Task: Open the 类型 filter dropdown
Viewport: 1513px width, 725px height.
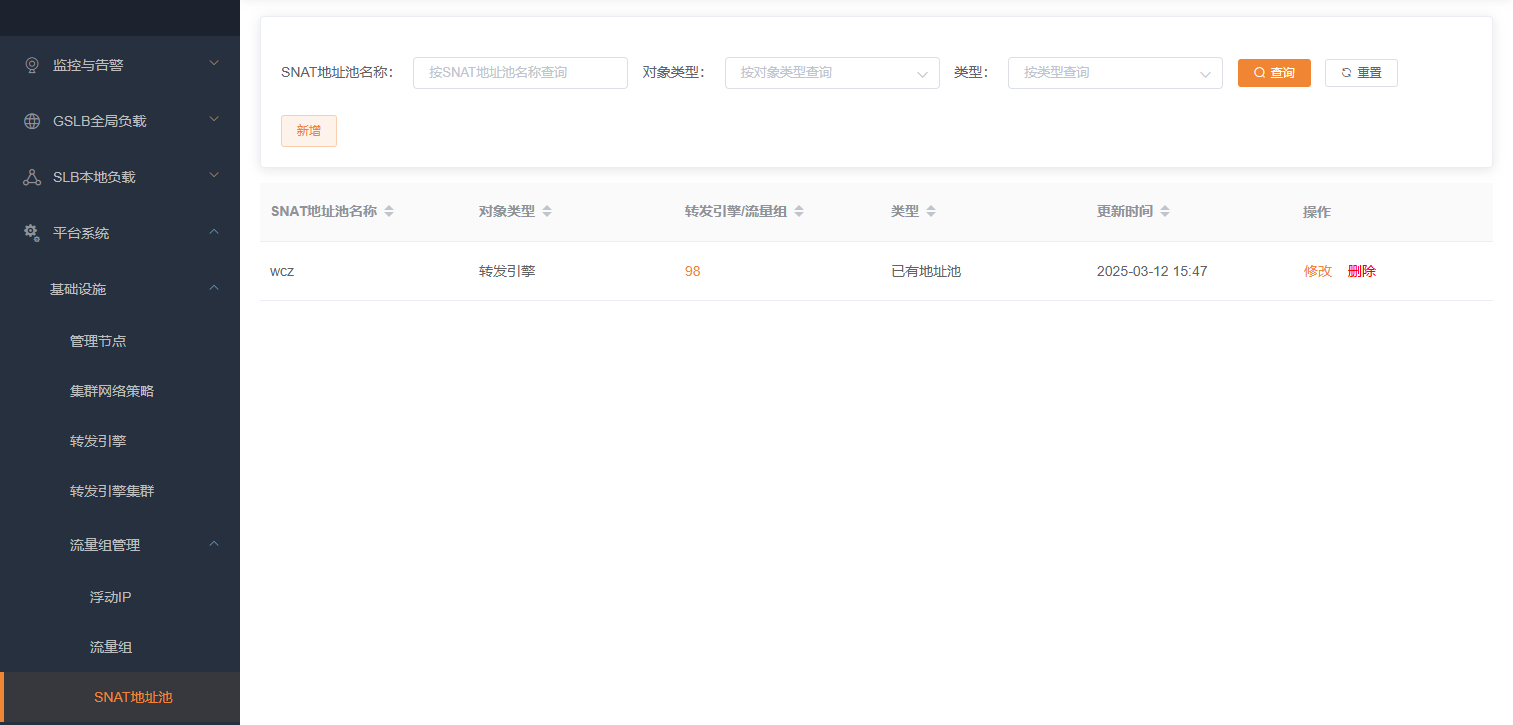Action: click(1114, 73)
